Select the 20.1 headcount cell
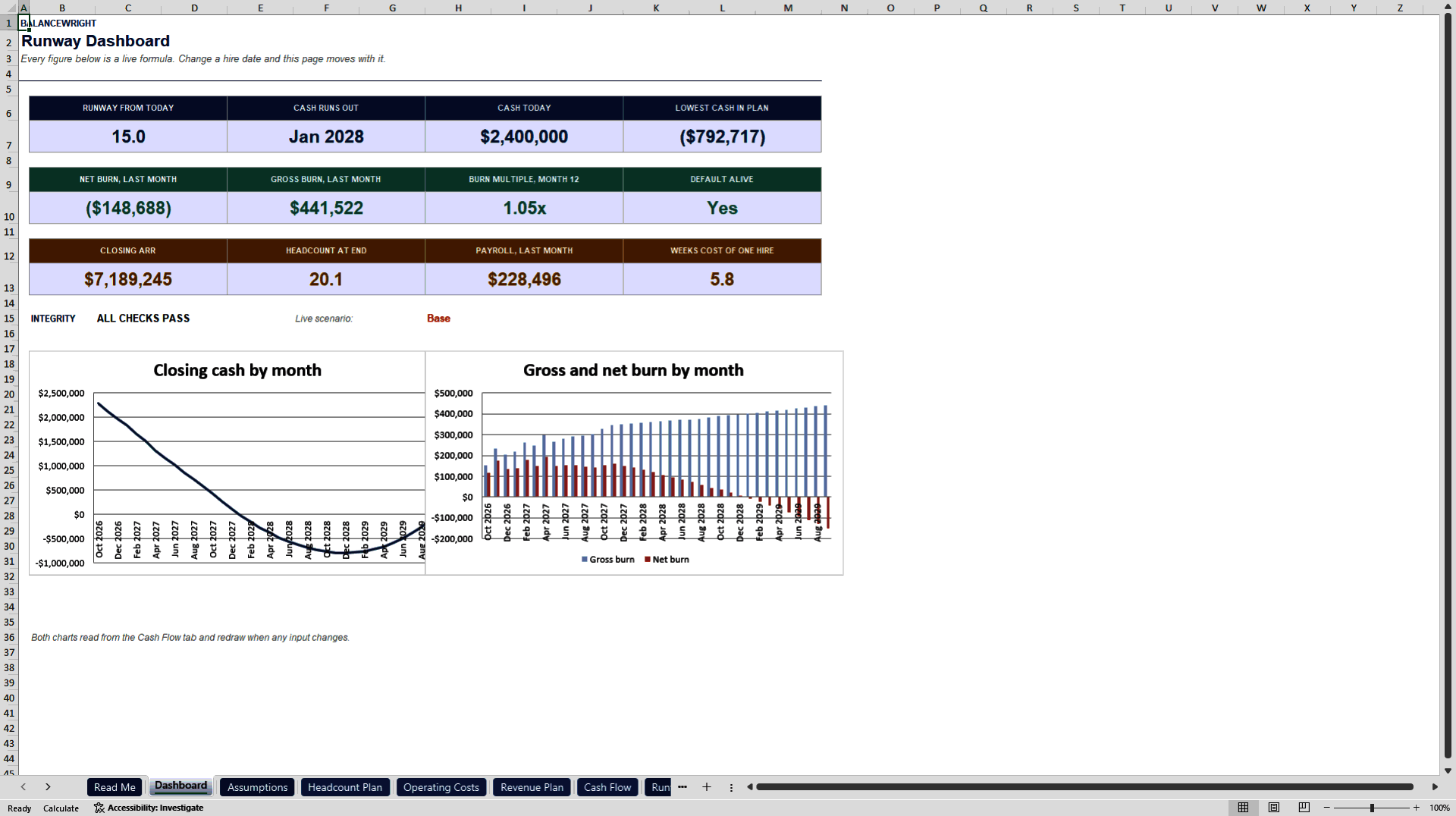This screenshot has height=816, width=1456. click(x=326, y=279)
